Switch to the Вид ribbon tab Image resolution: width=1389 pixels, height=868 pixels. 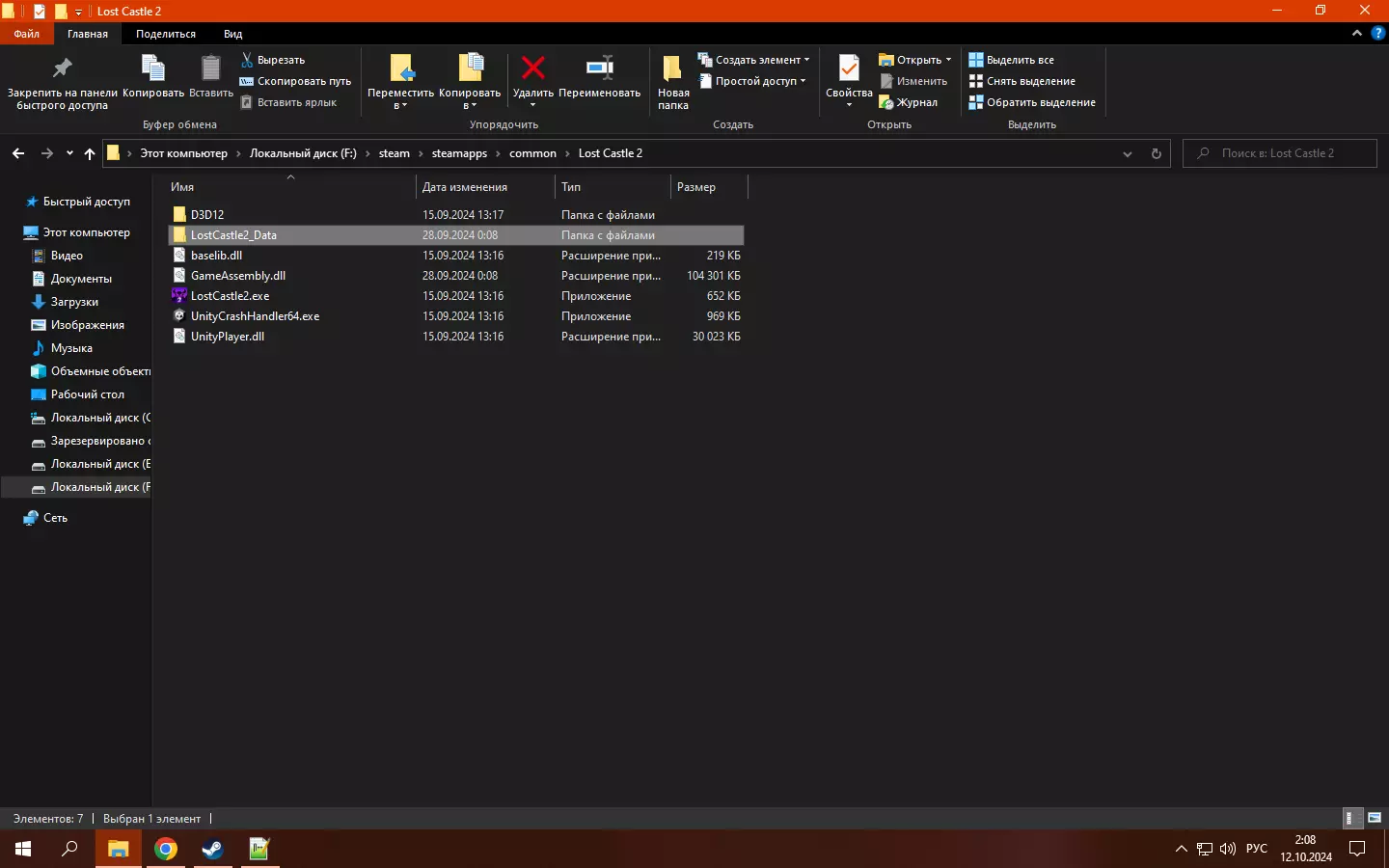point(233,34)
